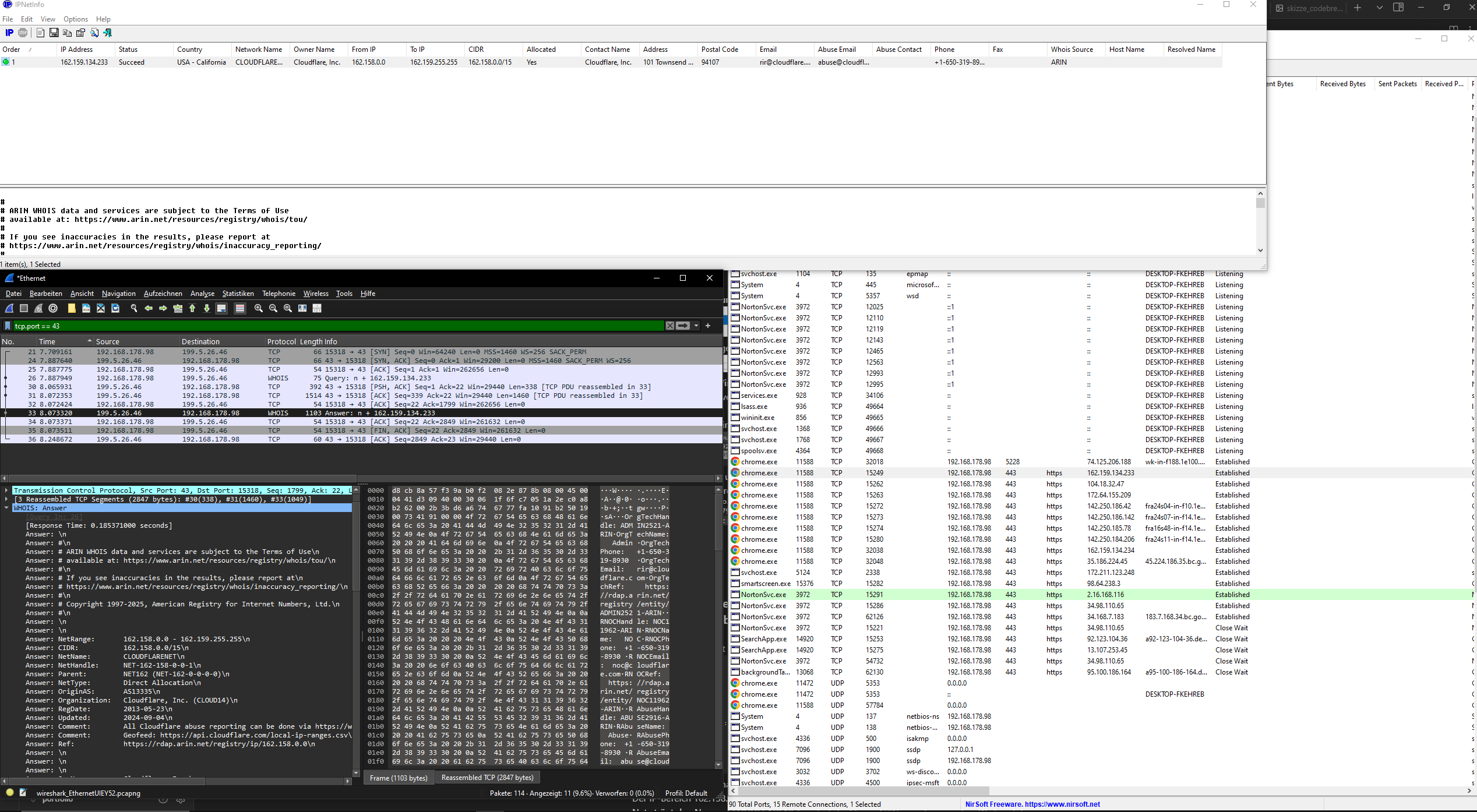1477x812 pixels.
Task: Restart current capture in Wireshark
Action: tap(38, 308)
